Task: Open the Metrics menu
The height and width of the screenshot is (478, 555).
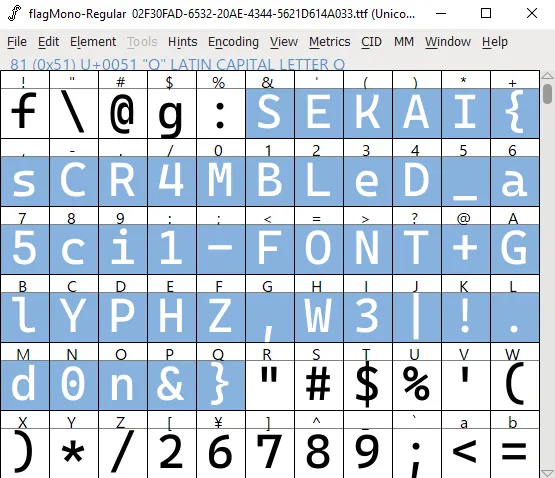Action: (x=330, y=42)
